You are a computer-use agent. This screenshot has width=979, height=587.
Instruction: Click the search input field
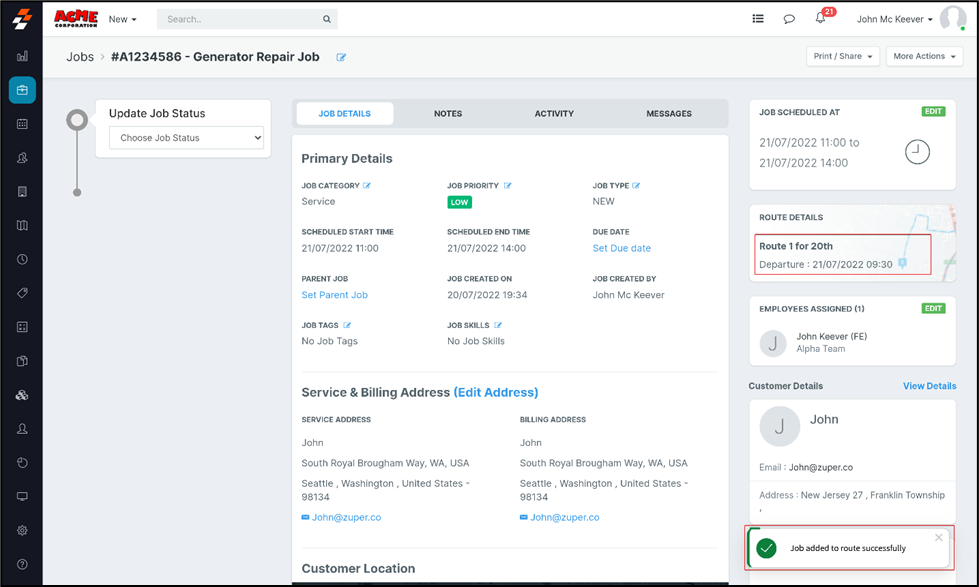pyautogui.click(x=240, y=19)
